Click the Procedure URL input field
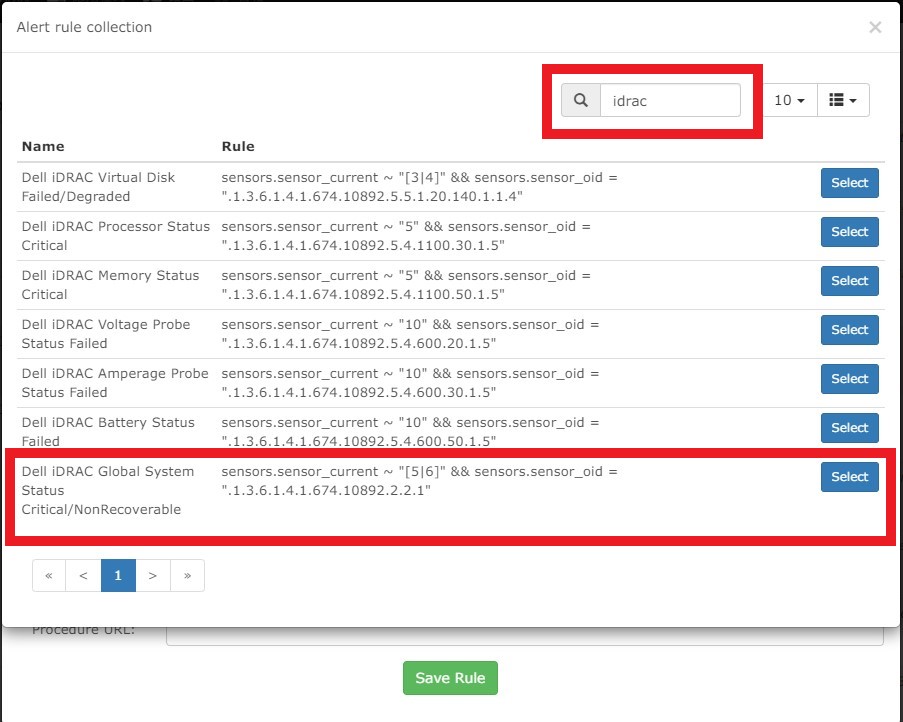Screen dimensions: 903x722 [525, 636]
